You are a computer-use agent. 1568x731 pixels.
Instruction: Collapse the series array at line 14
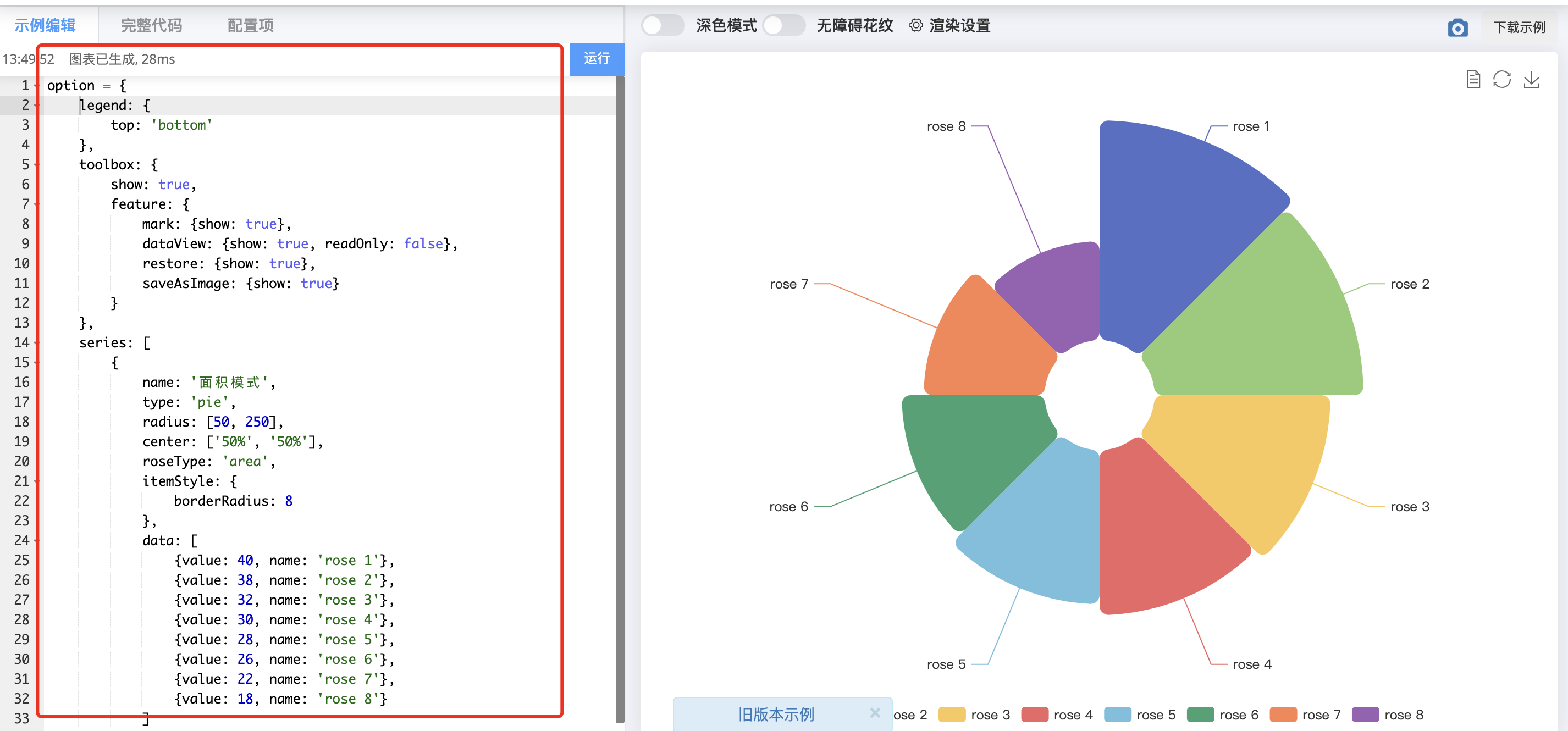(x=36, y=344)
